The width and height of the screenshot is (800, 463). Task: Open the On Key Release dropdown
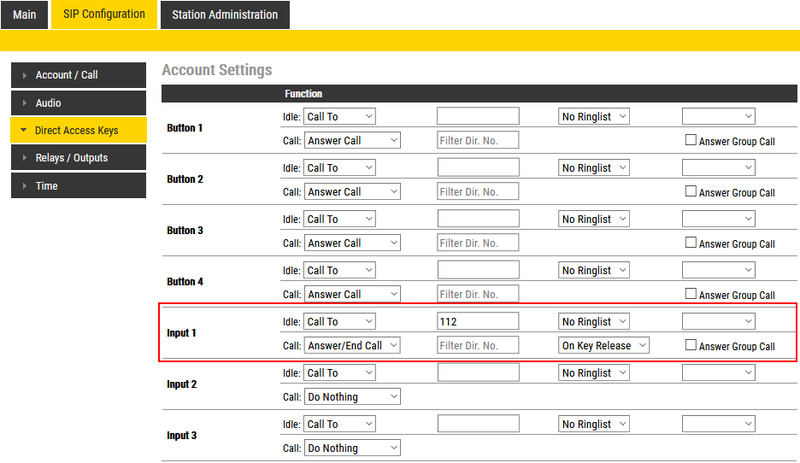pyautogui.click(x=604, y=345)
